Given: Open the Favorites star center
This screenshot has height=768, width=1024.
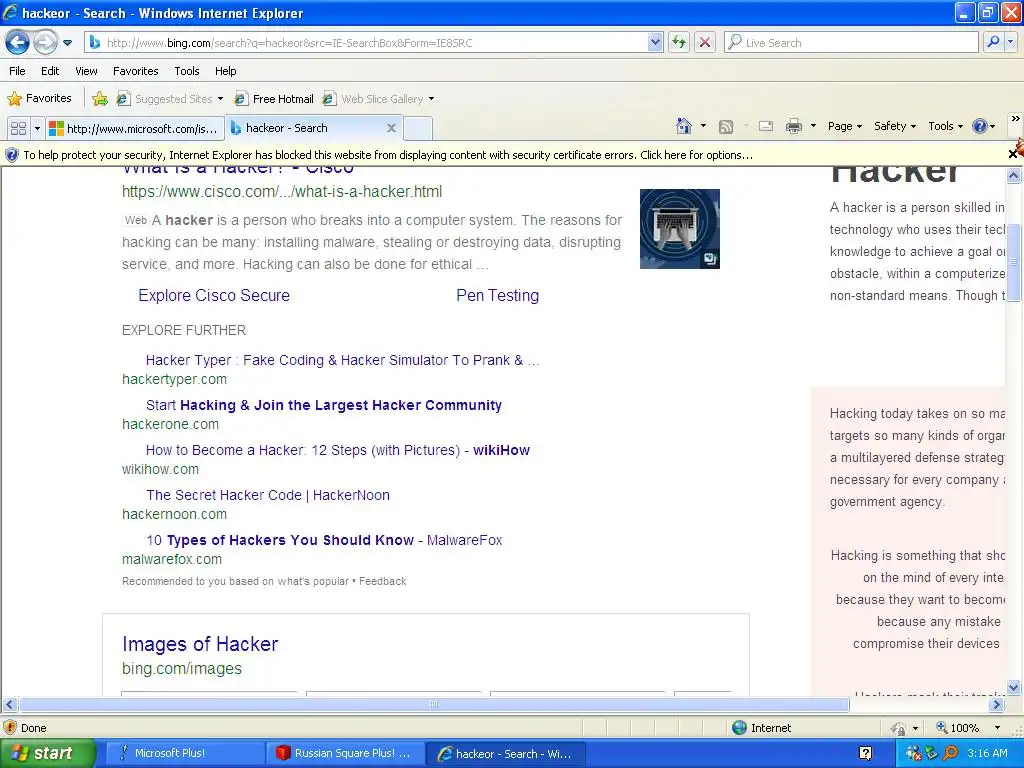Looking at the screenshot, I should [x=39, y=99].
